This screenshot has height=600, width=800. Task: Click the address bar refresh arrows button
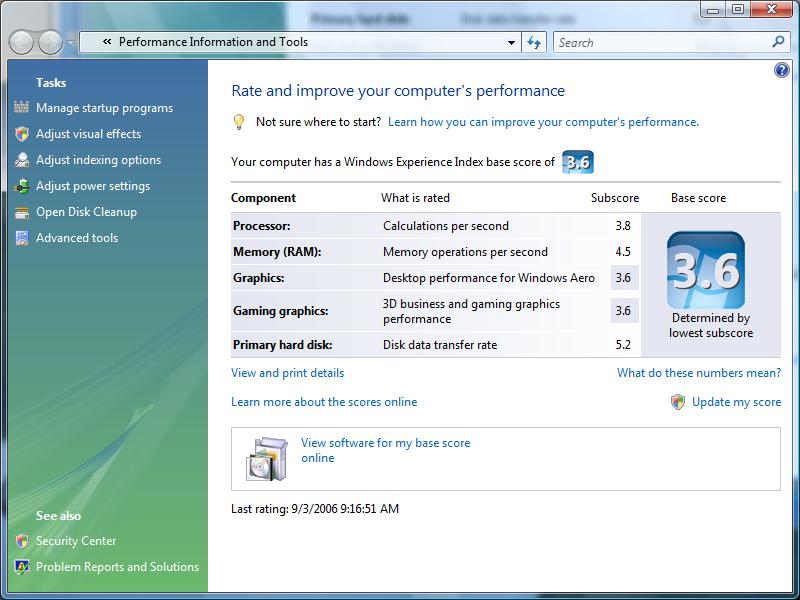(534, 42)
